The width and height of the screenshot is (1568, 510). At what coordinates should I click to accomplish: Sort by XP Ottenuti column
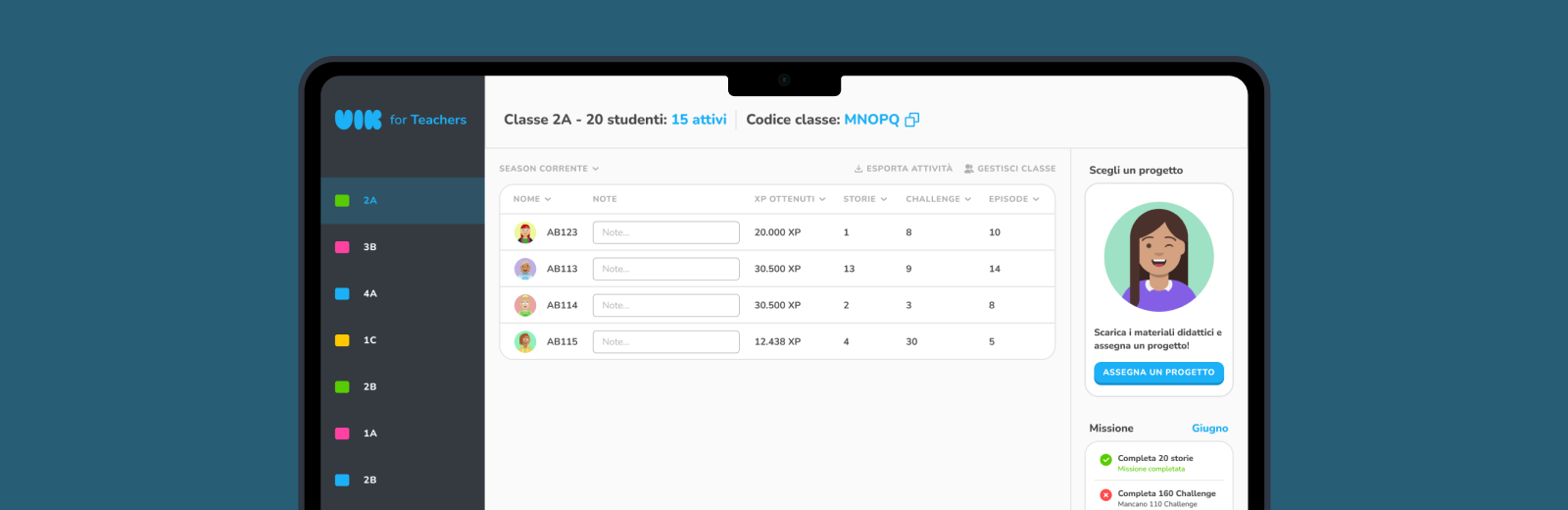coord(790,199)
